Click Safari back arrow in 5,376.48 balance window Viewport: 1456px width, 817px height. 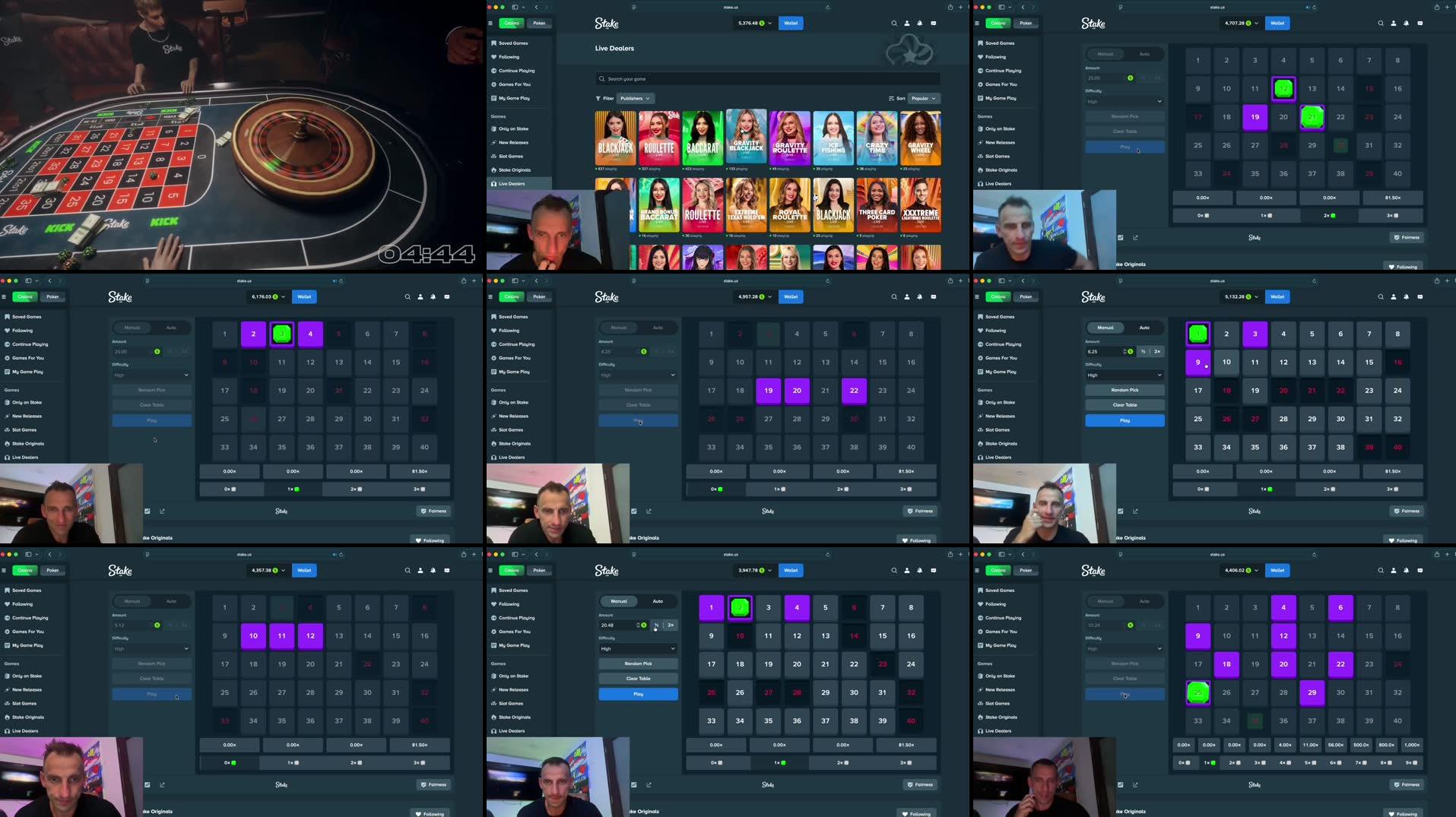(537, 7)
